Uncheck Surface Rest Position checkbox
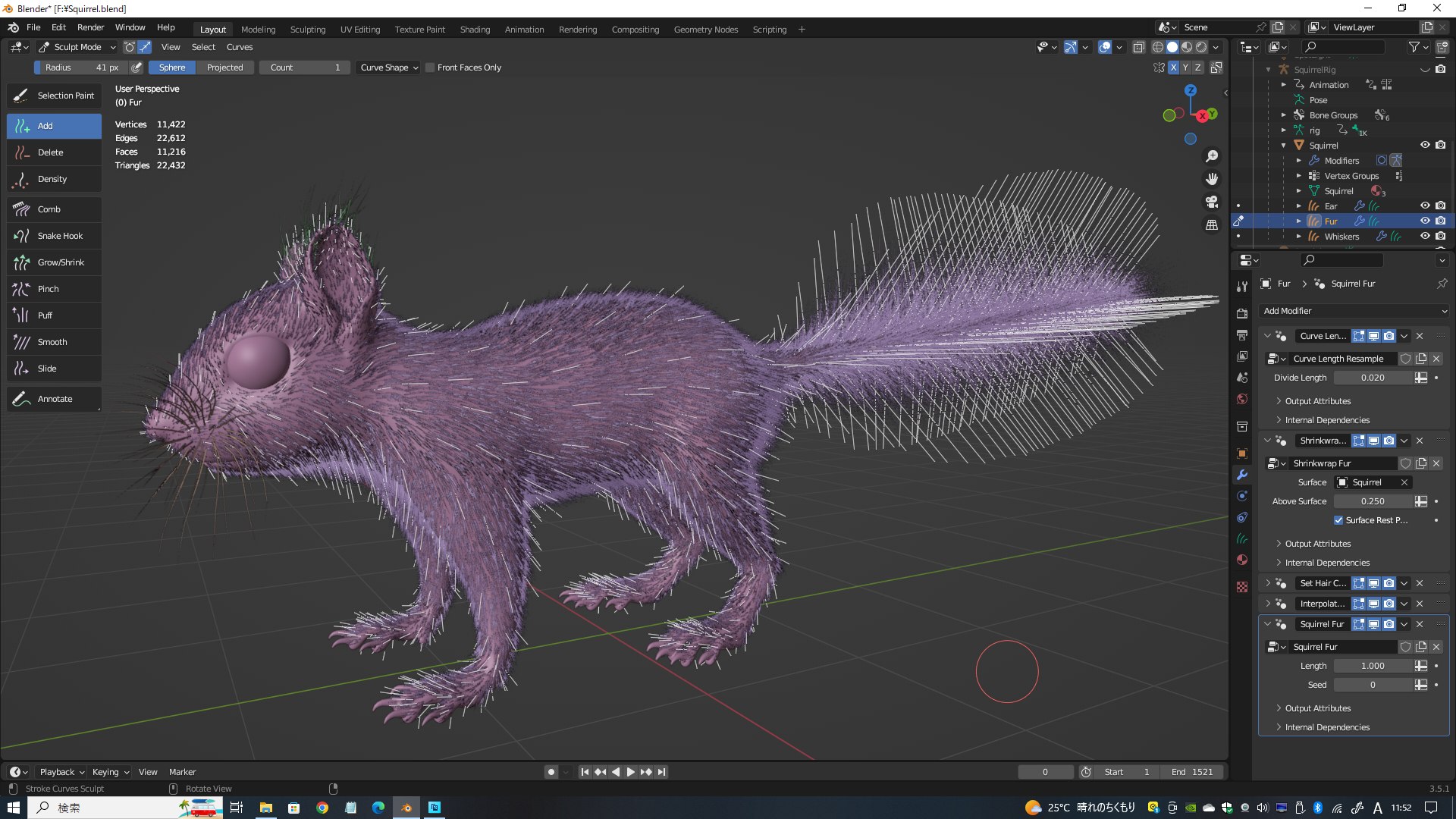The width and height of the screenshot is (1456, 819). (1338, 520)
